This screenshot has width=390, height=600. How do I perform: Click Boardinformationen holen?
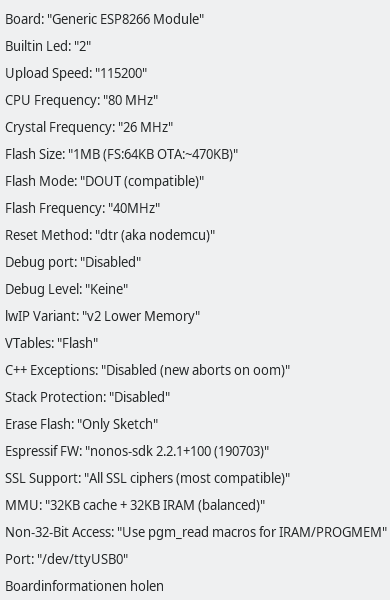coord(195,586)
